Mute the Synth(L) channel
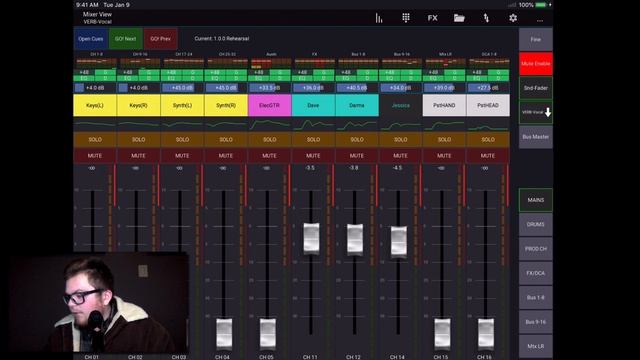 click(x=182, y=156)
